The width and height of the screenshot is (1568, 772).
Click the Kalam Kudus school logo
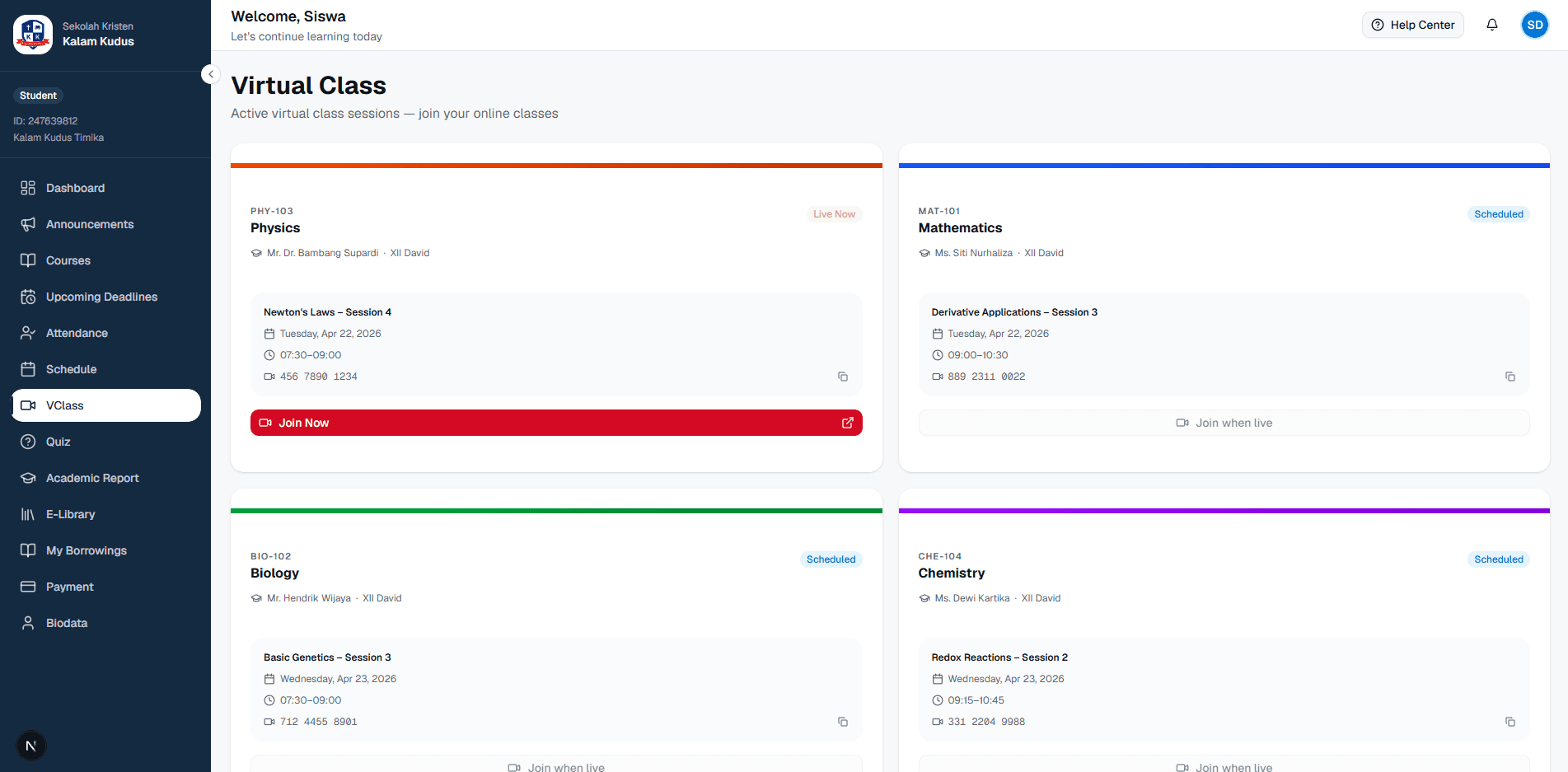[x=33, y=35]
